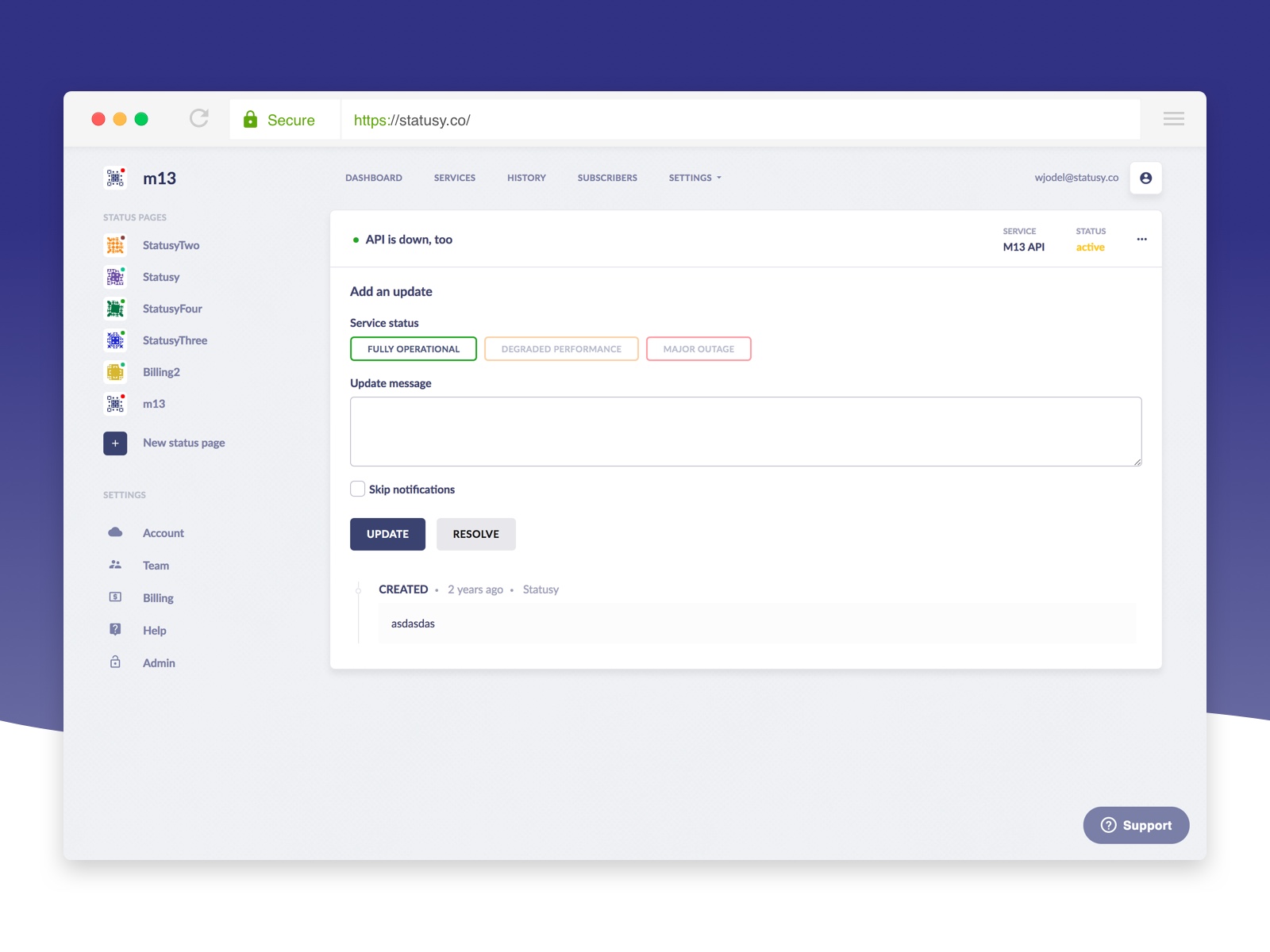Click the m13 page icon in sidebar list
Image resolution: width=1270 pixels, height=952 pixels.
point(116,404)
